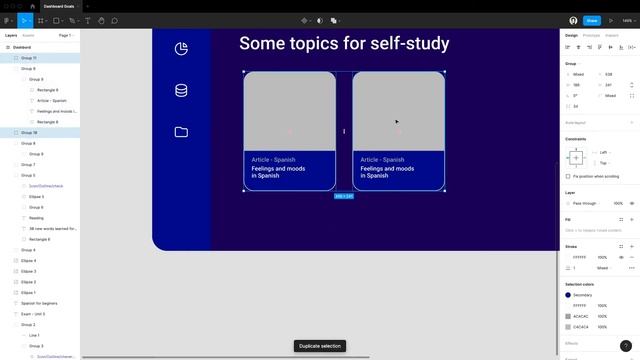
Task: Go to home icon in tab bar
Action: [33, 6]
